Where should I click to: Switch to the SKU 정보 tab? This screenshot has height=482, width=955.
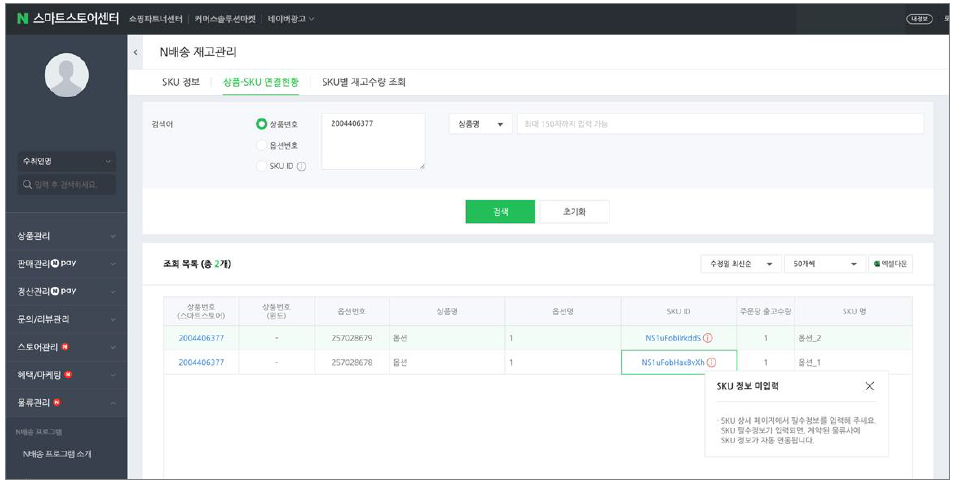pos(181,82)
